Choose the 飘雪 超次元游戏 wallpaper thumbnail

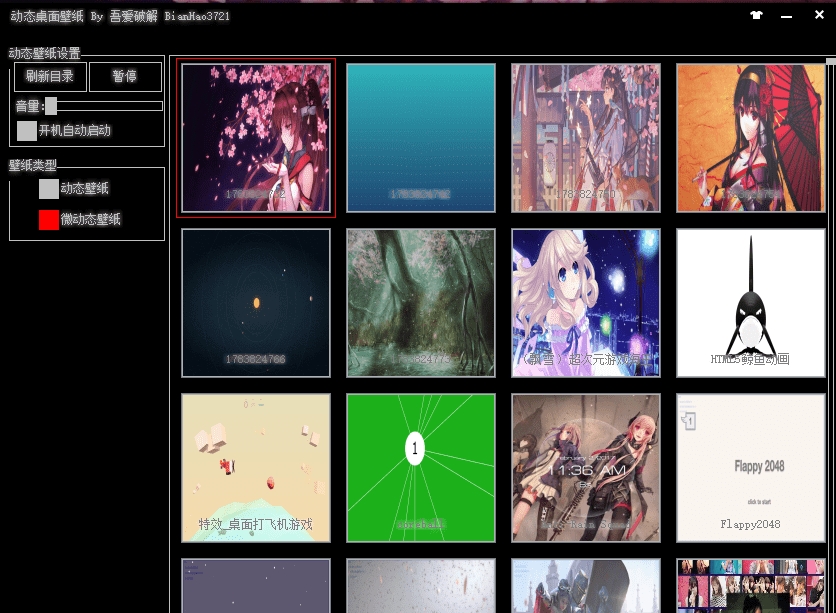(x=586, y=303)
